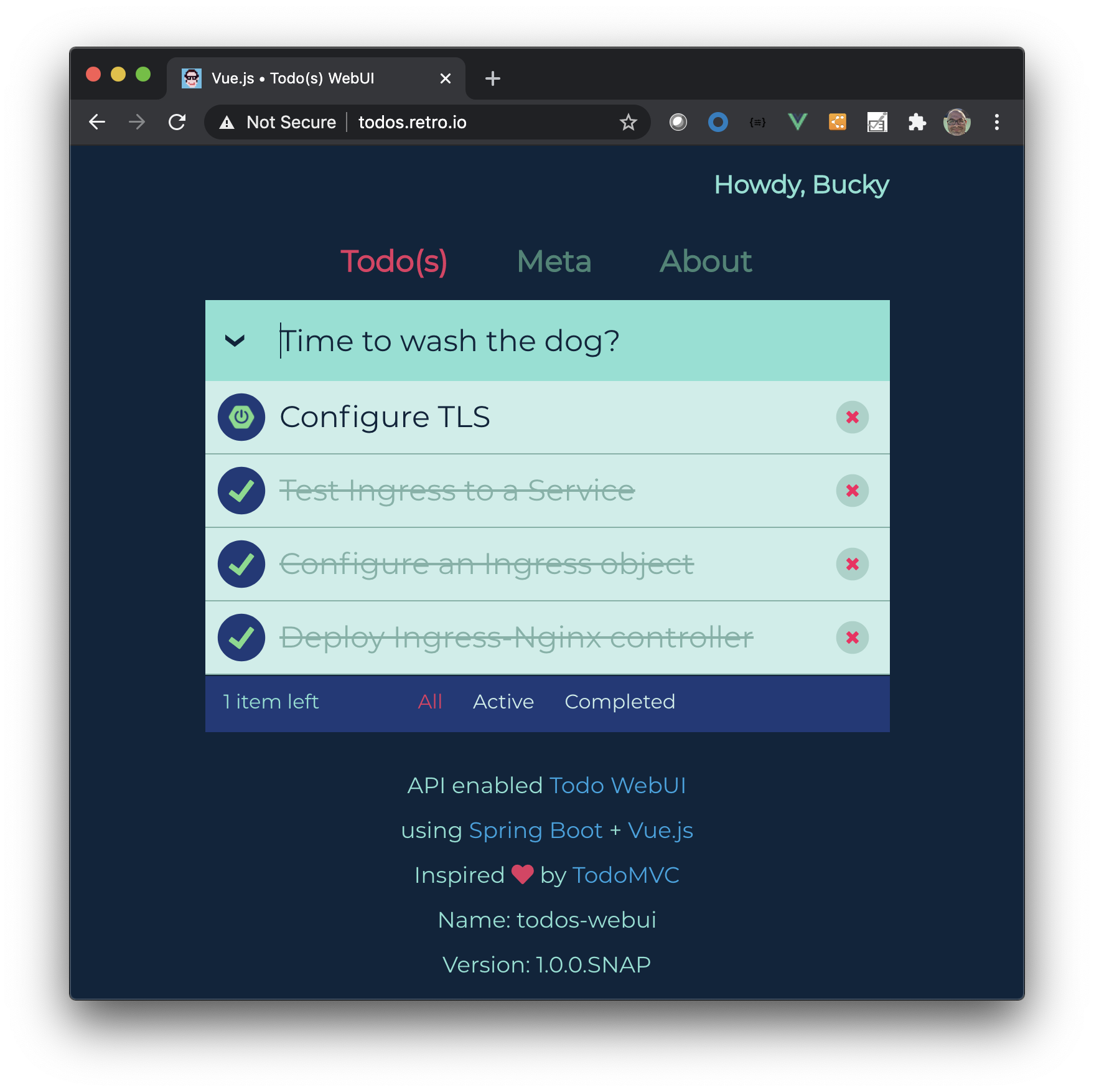Uncheck Configure an Ingress object
Image resolution: width=1094 pixels, height=1092 pixels.
pyautogui.click(x=241, y=564)
